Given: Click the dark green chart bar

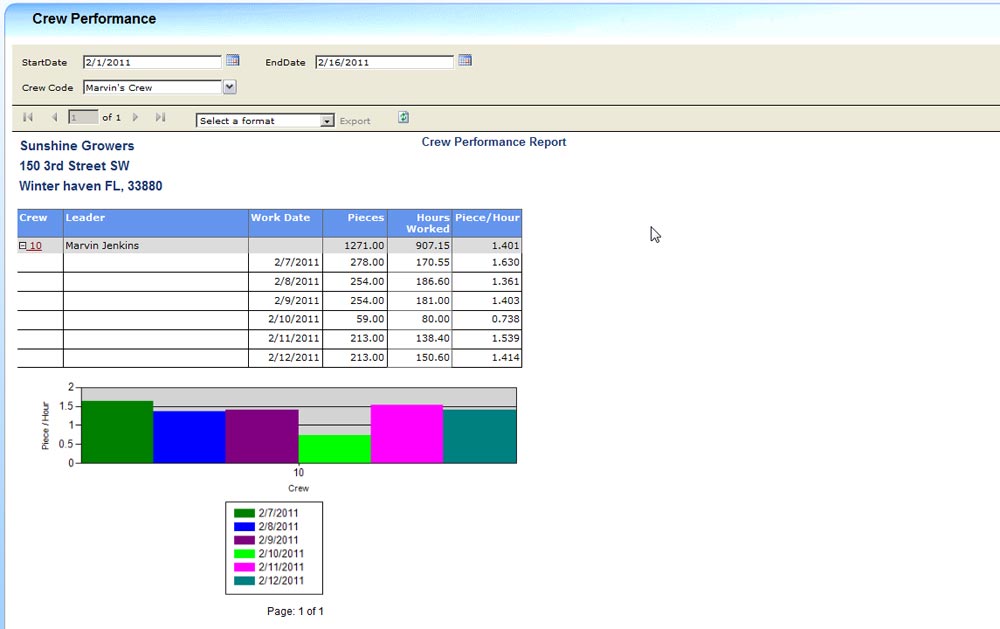Looking at the screenshot, I should 117,432.
